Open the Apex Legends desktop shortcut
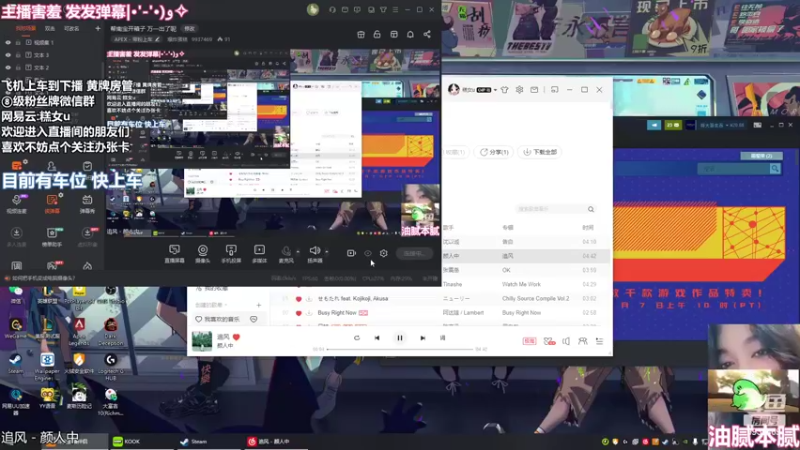Viewport: 800px width, 450px height. click(x=79, y=332)
